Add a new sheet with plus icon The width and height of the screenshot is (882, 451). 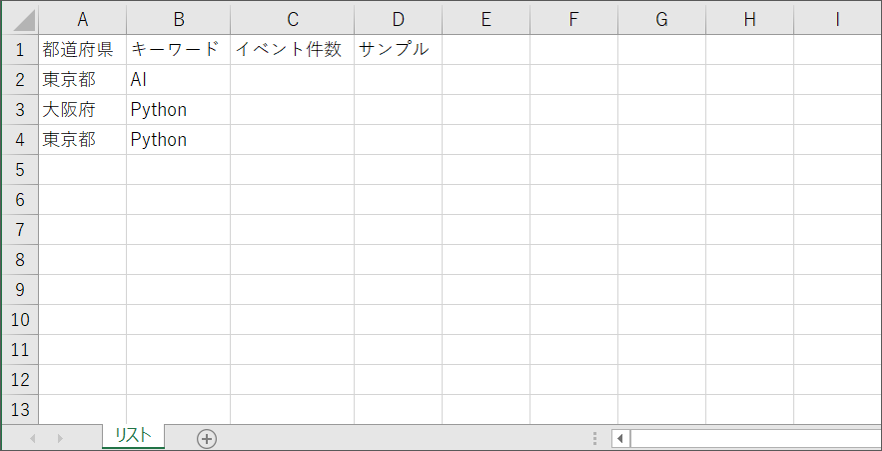click(207, 438)
